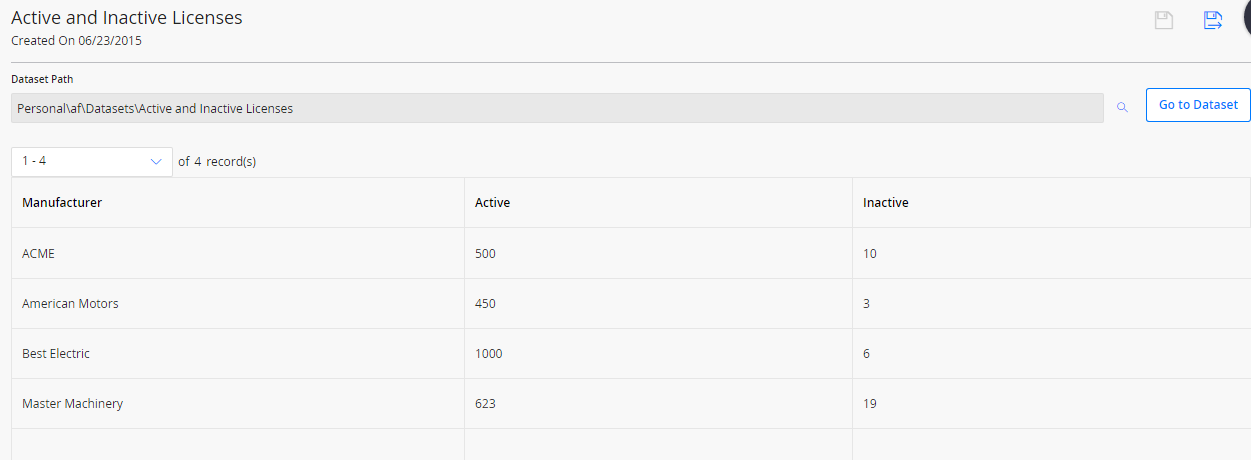1251x460 pixels.
Task: Click the Active and Inactive Licenses title
Action: point(127,18)
